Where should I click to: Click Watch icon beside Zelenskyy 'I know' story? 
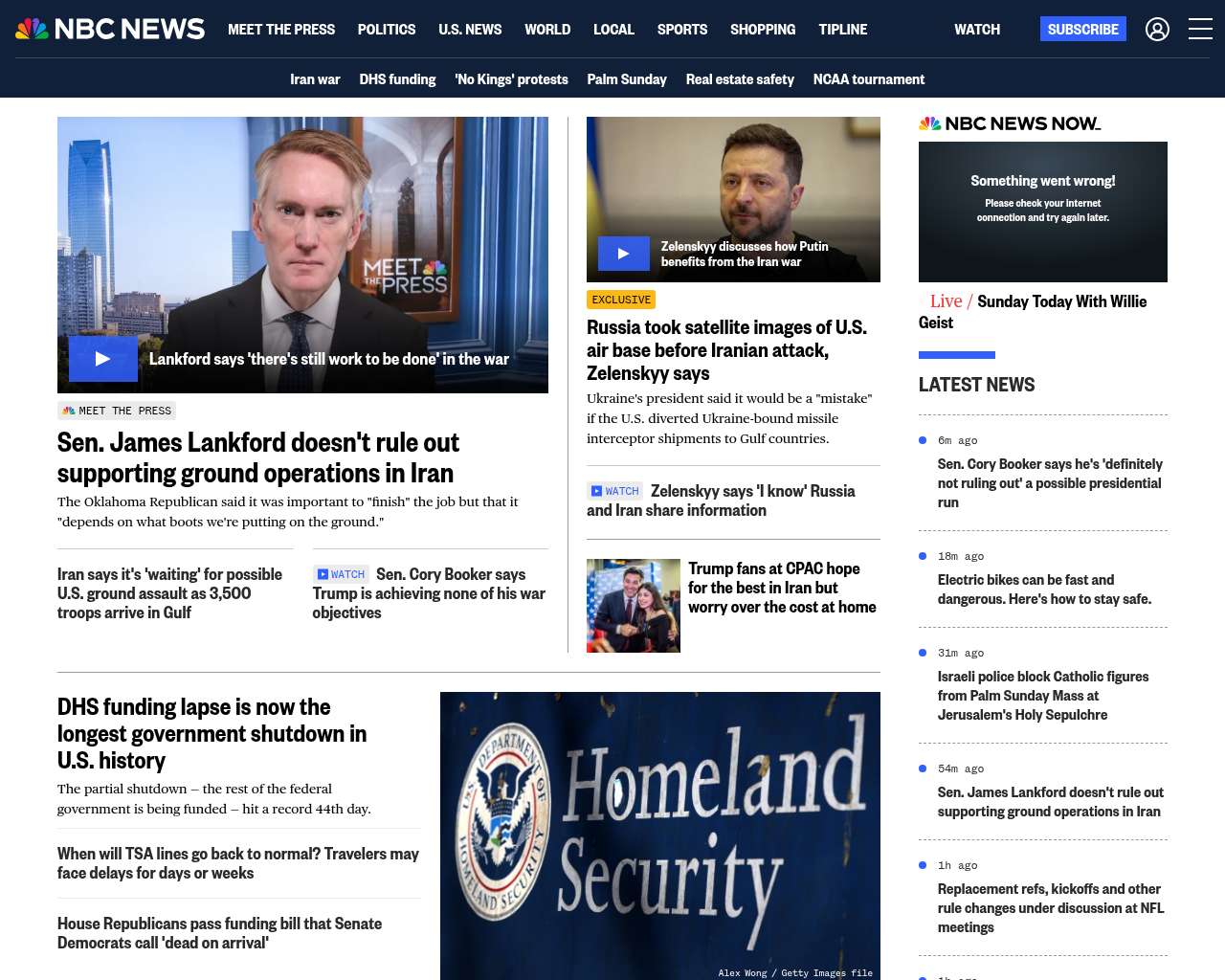tap(615, 491)
